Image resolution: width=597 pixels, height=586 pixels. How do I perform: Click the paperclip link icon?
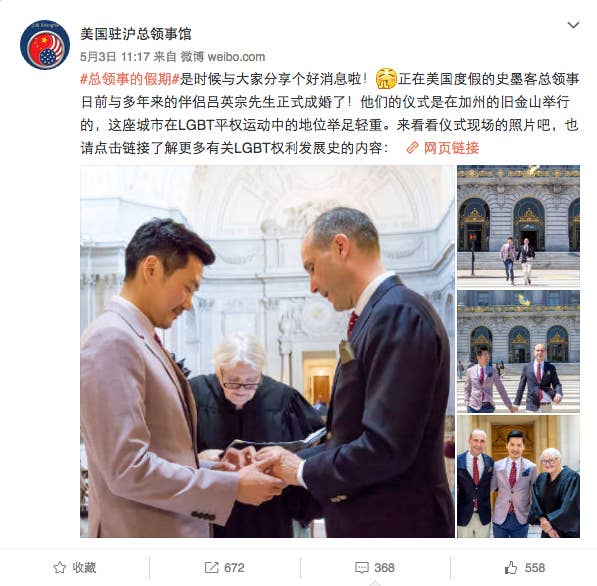[x=412, y=148]
